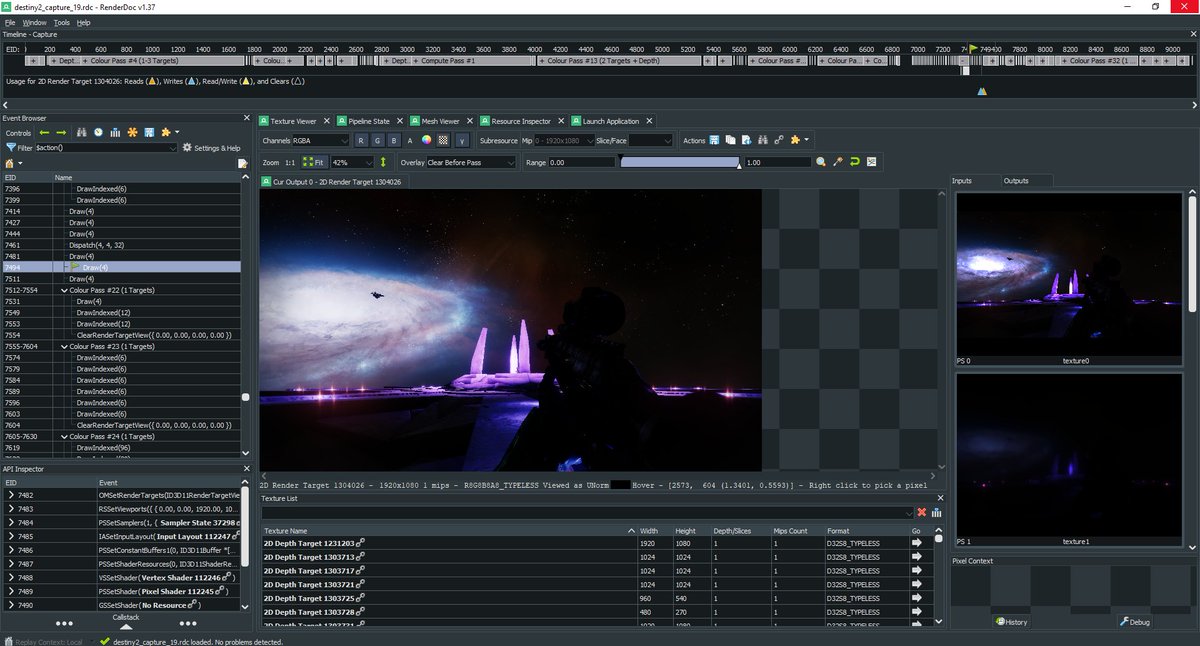This screenshot has height=646, width=1200.
Task: Click the notes edit icon above the event list
Action: point(242,163)
